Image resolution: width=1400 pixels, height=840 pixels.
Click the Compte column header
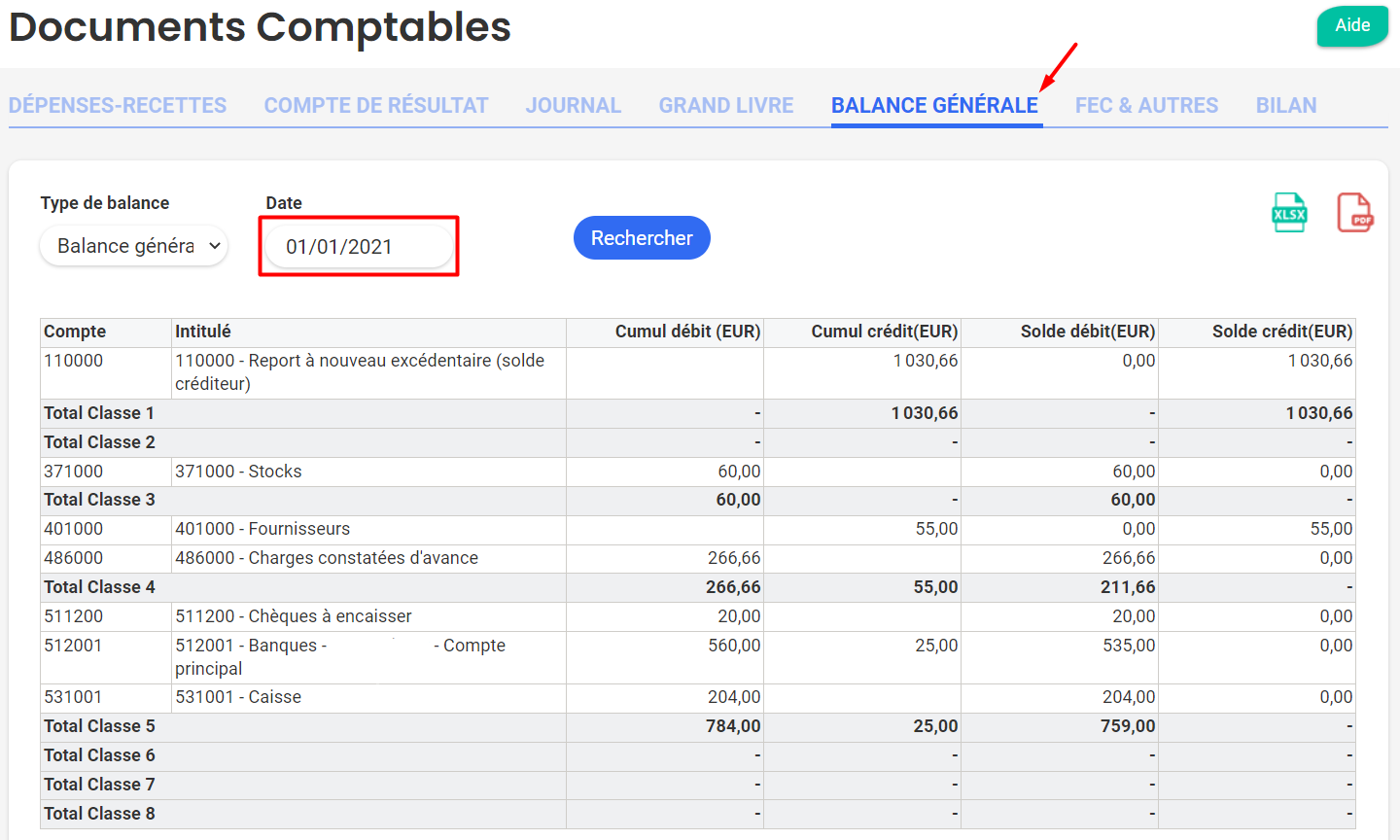point(75,332)
